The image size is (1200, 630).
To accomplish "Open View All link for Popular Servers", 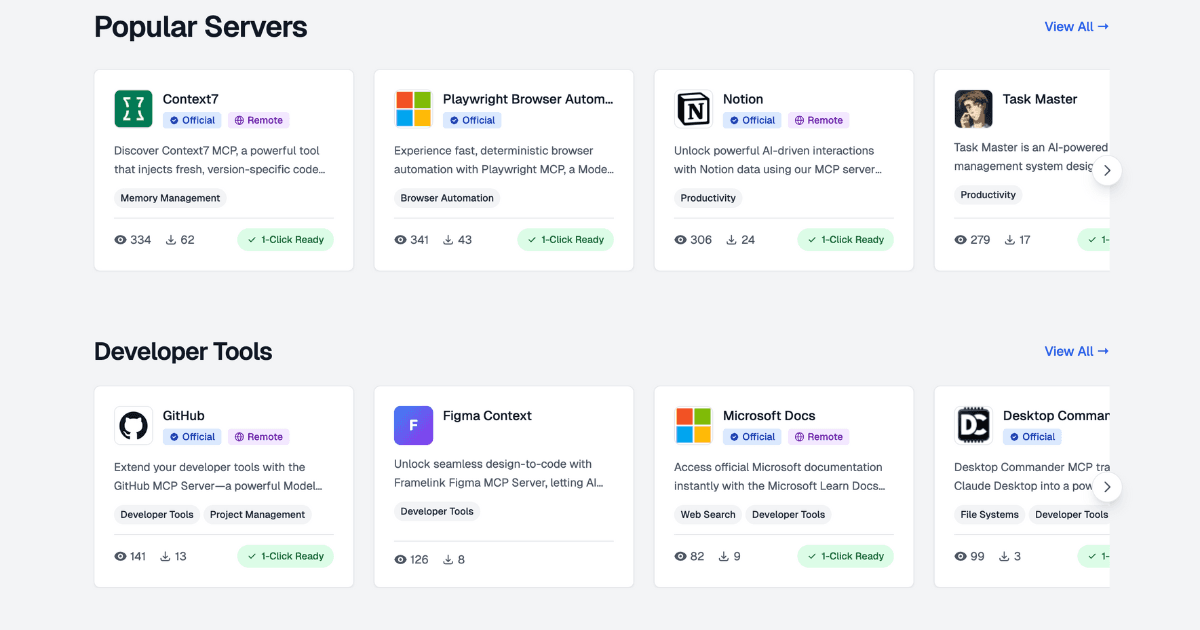I will [1076, 27].
